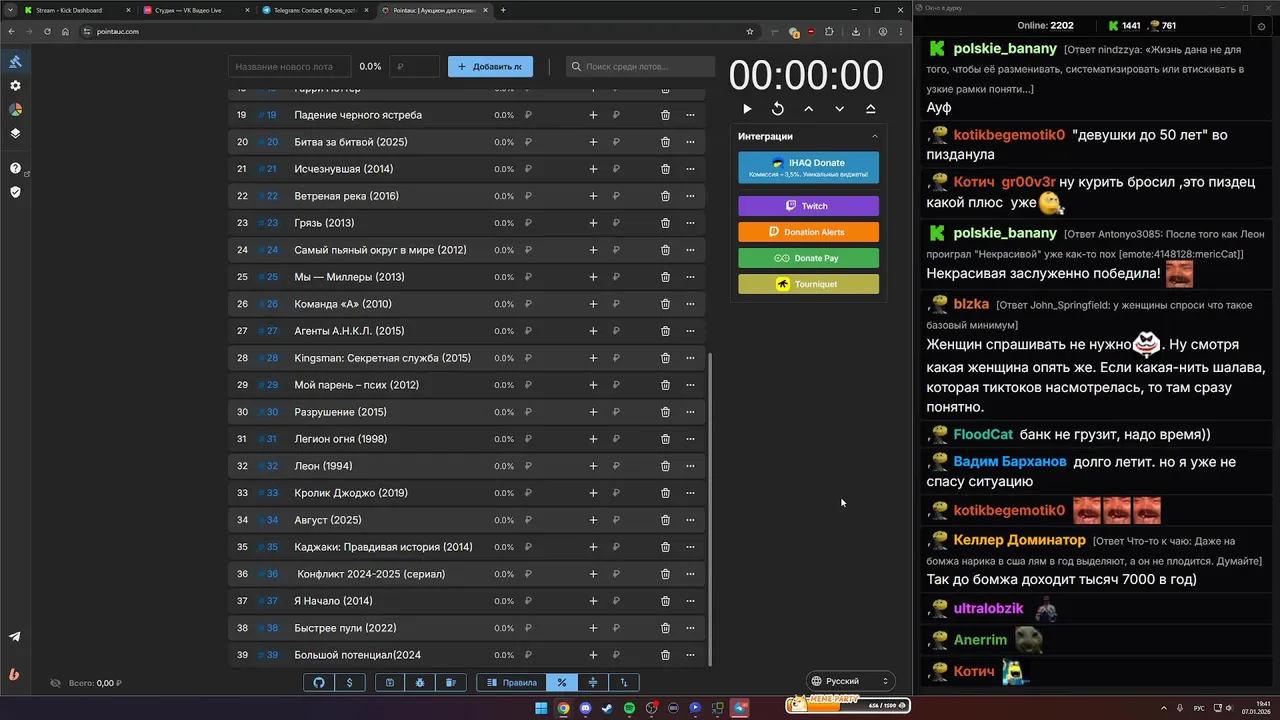Click dollar sign icon in bottom toolbar
The image size is (1280, 720).
[349, 682]
